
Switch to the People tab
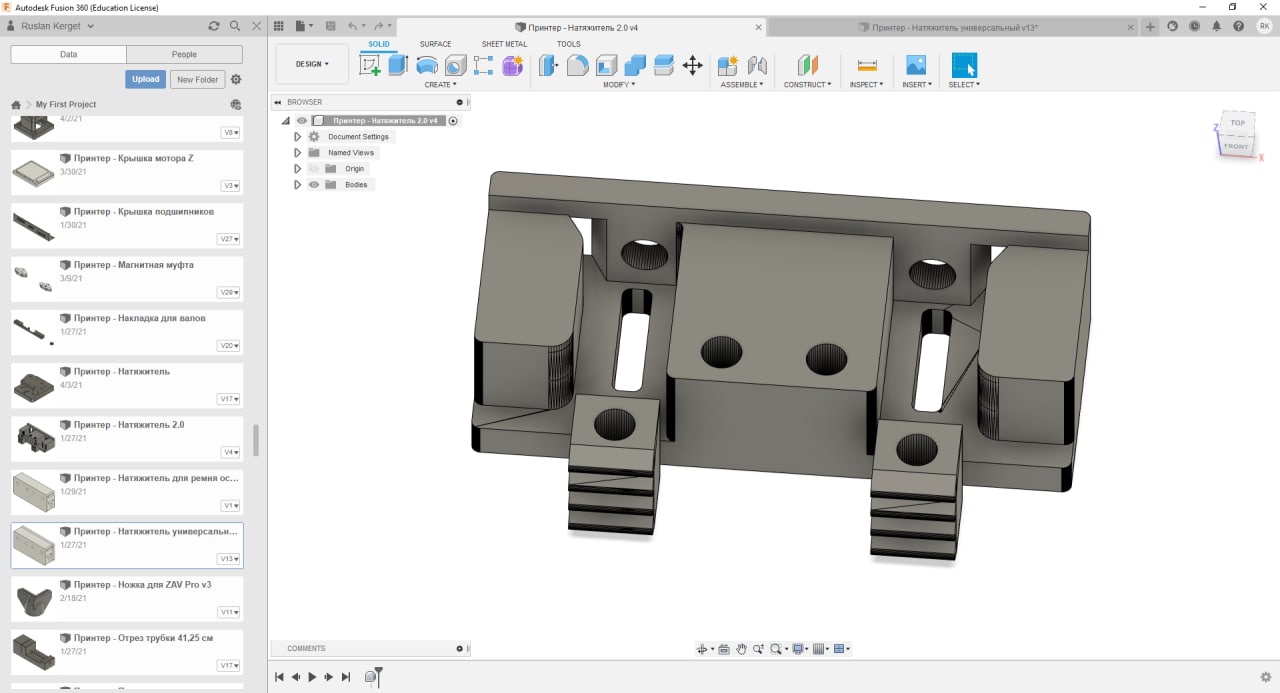[184, 54]
